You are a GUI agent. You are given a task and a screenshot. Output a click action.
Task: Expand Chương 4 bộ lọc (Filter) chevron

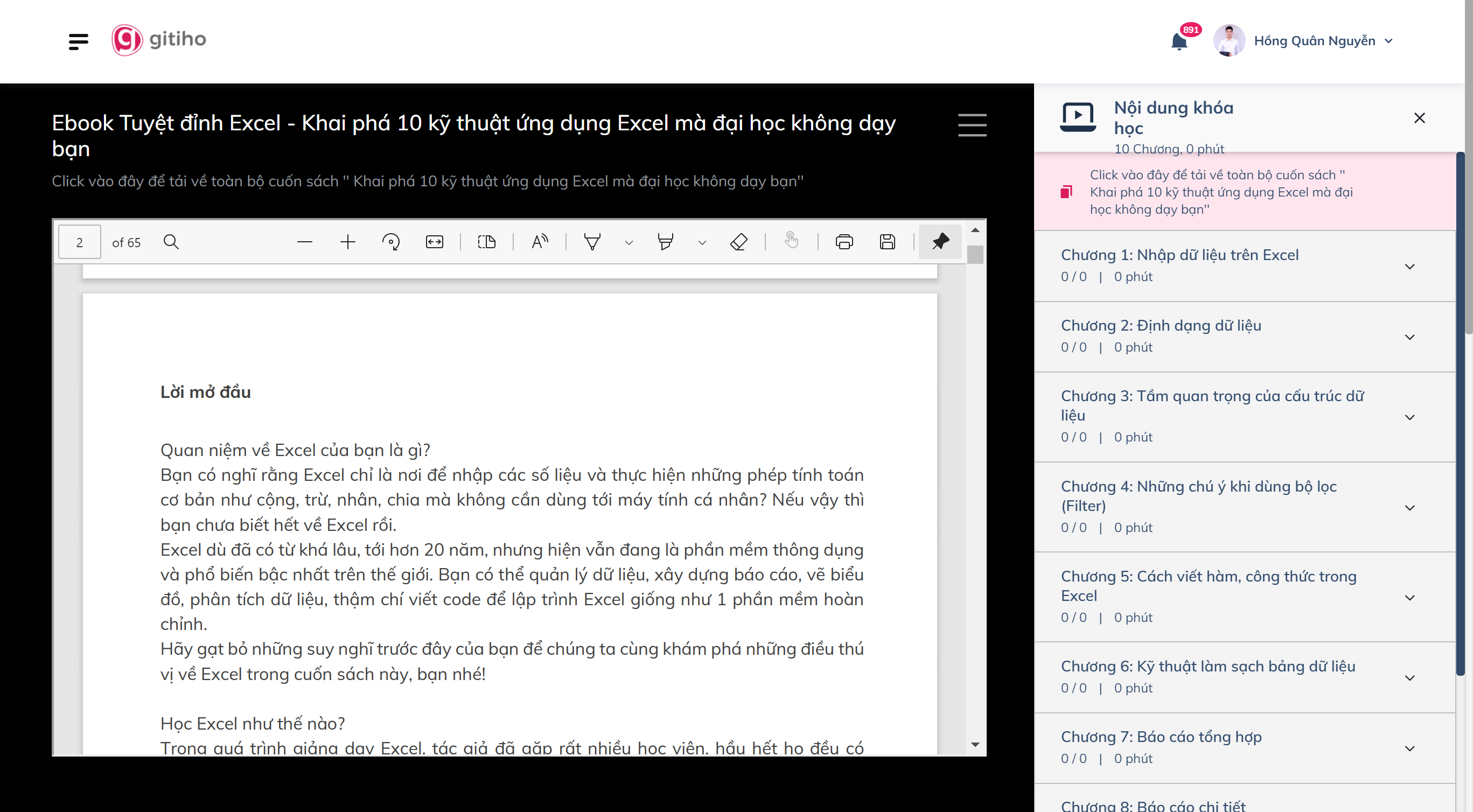coord(1410,508)
